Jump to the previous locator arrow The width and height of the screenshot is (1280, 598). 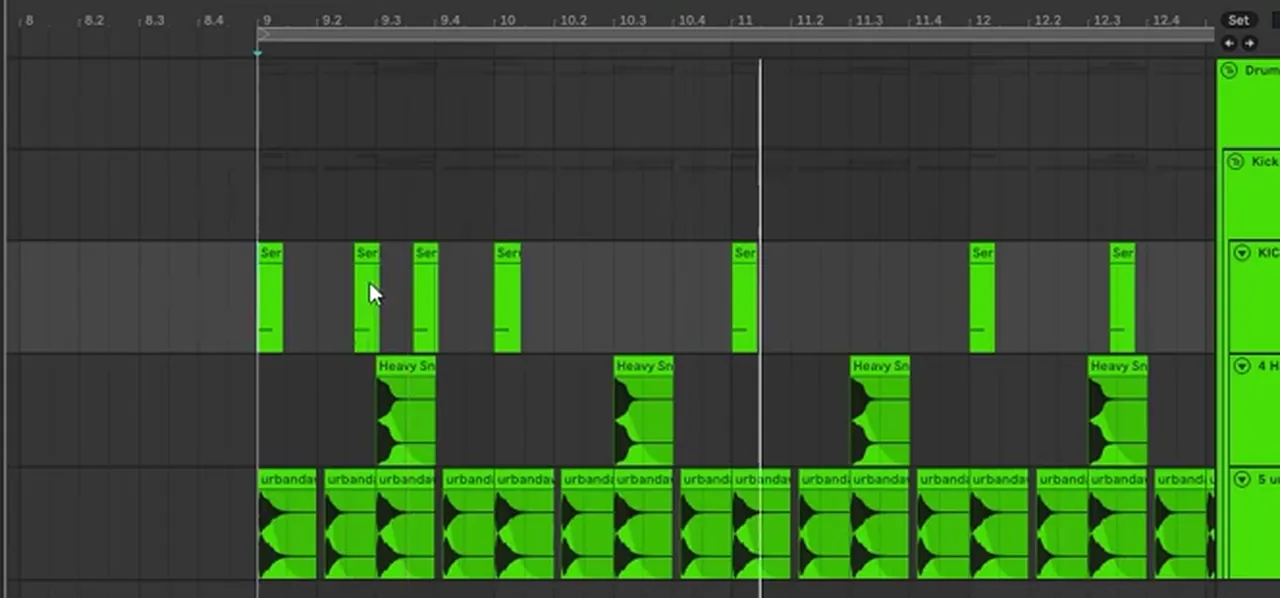pyautogui.click(x=1229, y=43)
